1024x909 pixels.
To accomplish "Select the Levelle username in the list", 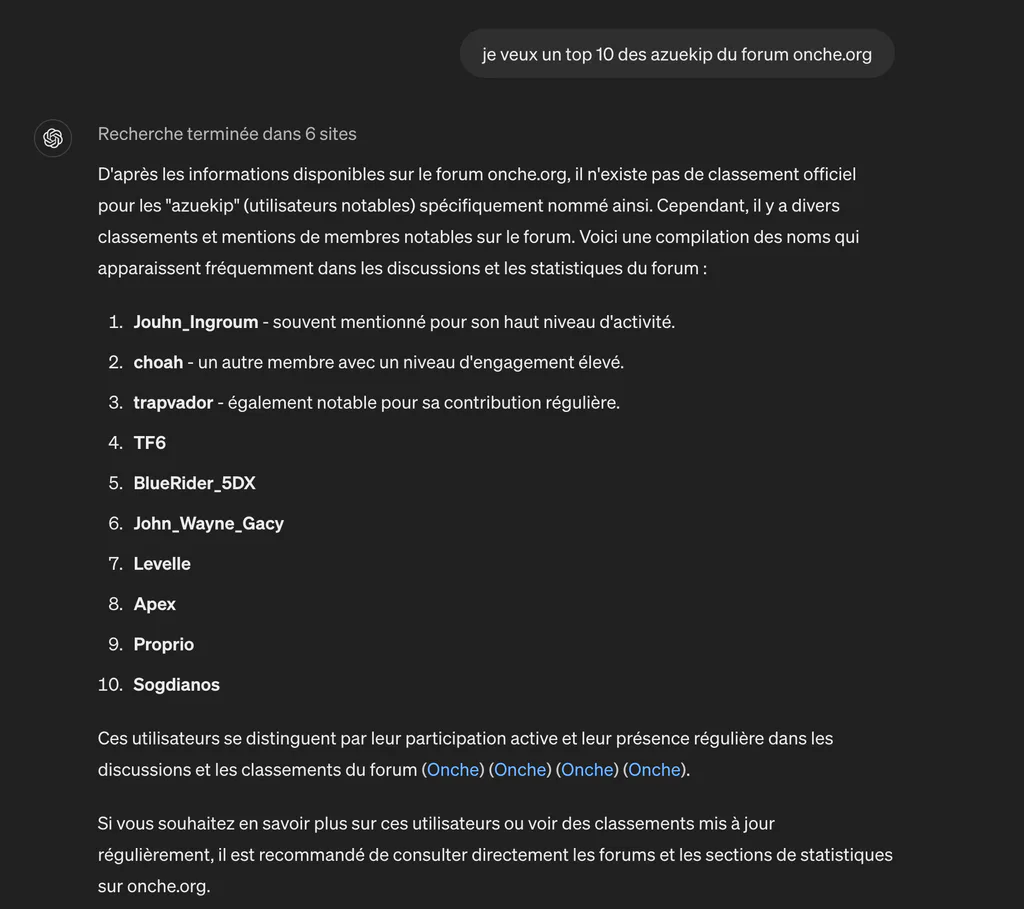I will click(x=162, y=564).
